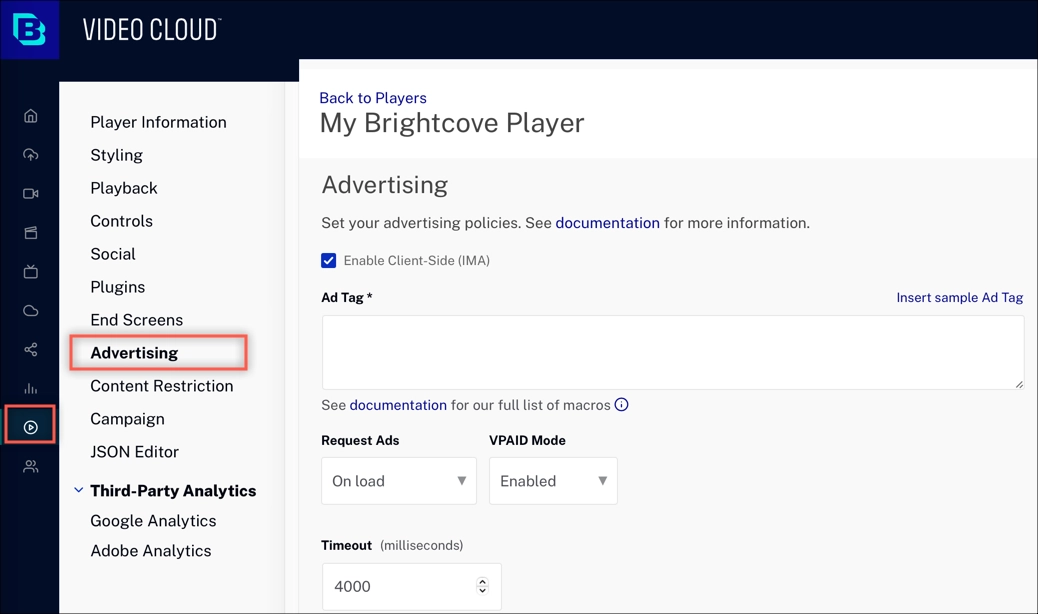Click the Back to Players link
This screenshot has width=1038, height=614.
pyautogui.click(x=372, y=98)
